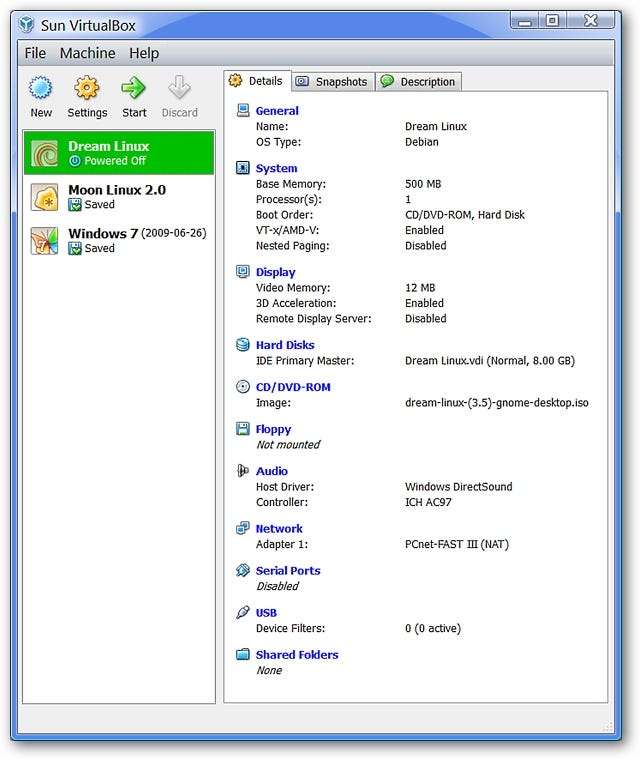Open the Help menu
The width and height of the screenshot is (640, 759).
[x=144, y=53]
